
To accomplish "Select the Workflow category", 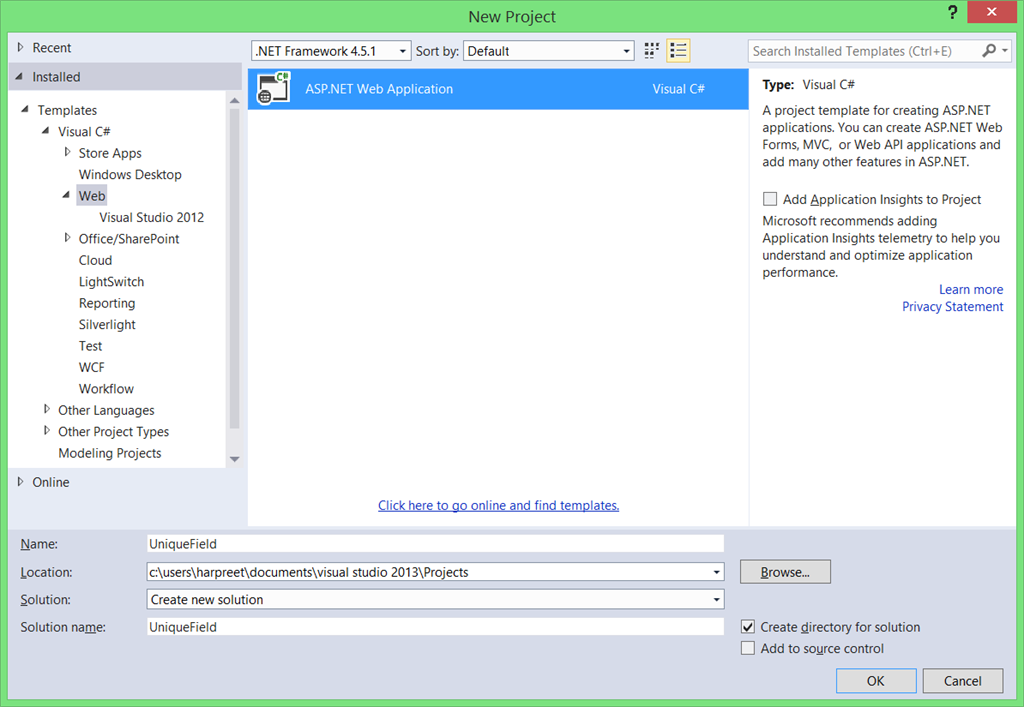I will [106, 389].
